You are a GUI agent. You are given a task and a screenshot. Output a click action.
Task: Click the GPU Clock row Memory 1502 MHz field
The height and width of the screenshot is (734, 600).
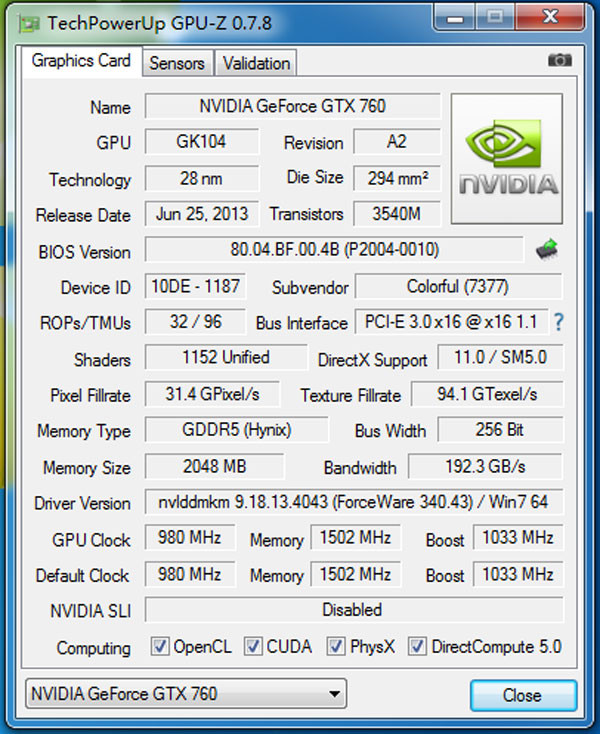click(356, 537)
